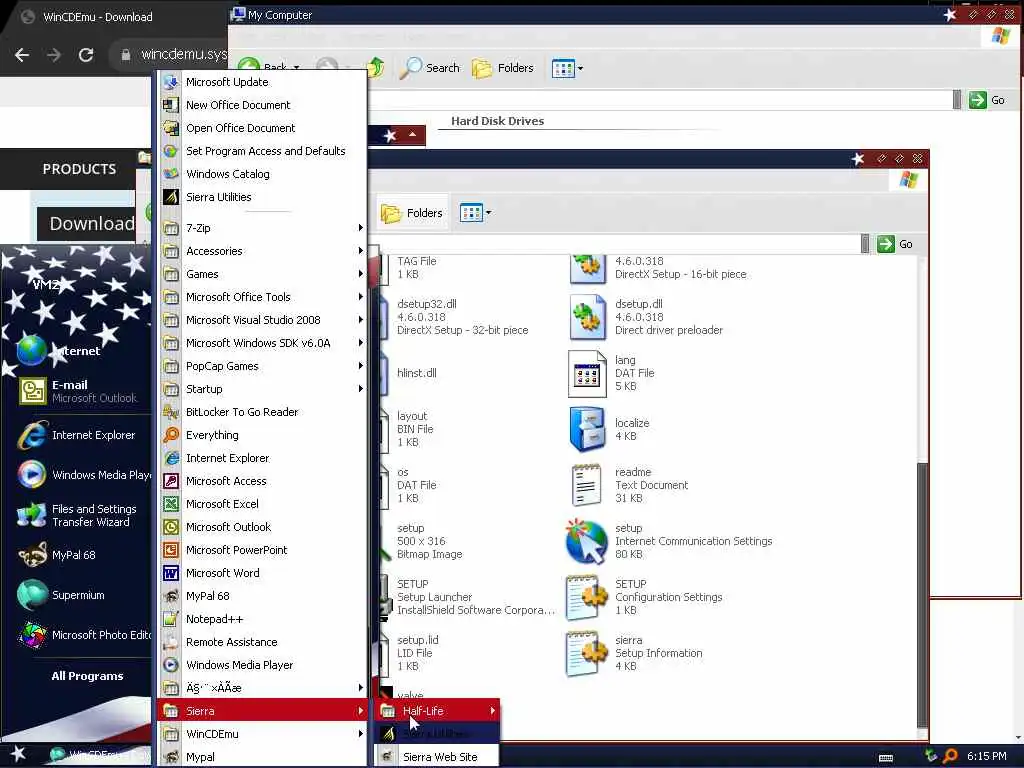Select the dsetup.dll file icon

pos(586,317)
